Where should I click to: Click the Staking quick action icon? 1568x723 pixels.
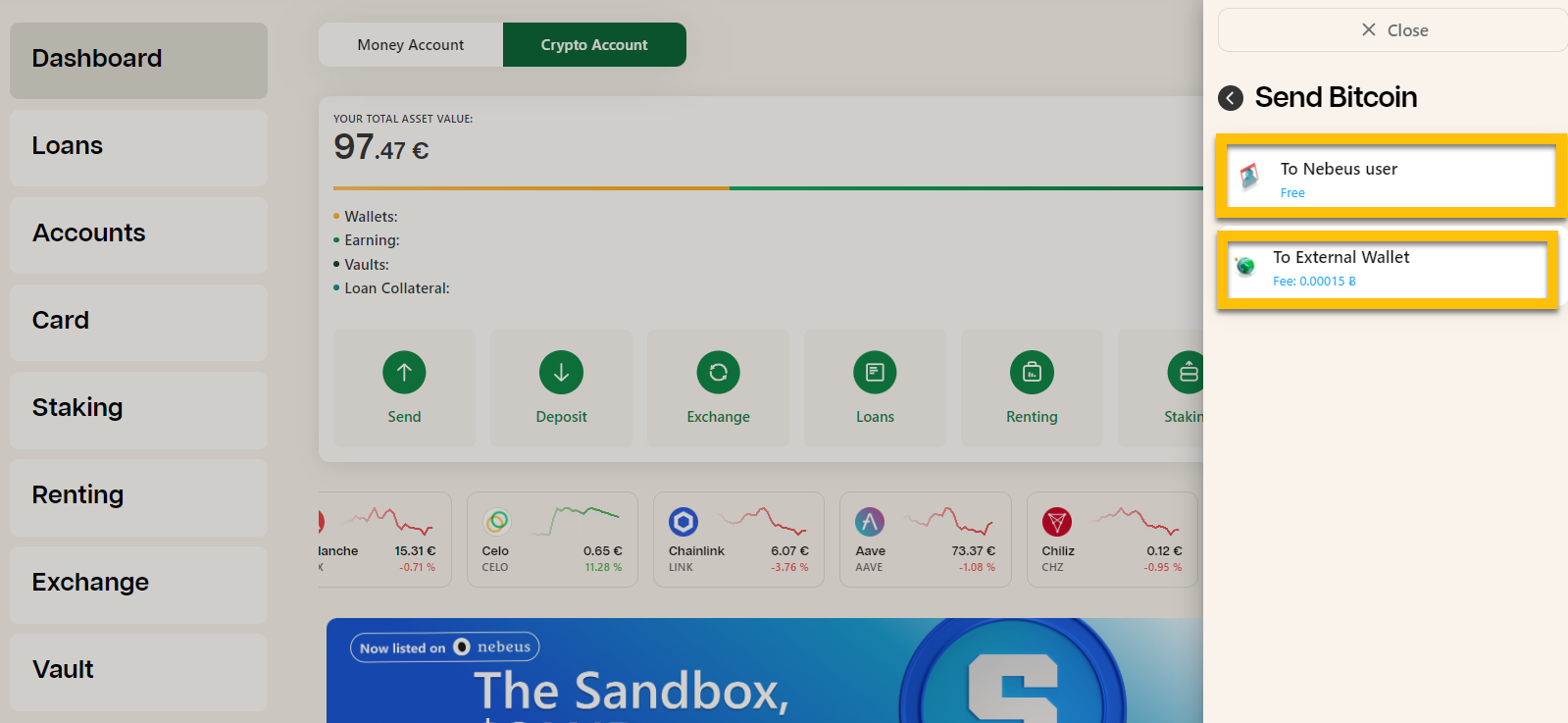1186,373
